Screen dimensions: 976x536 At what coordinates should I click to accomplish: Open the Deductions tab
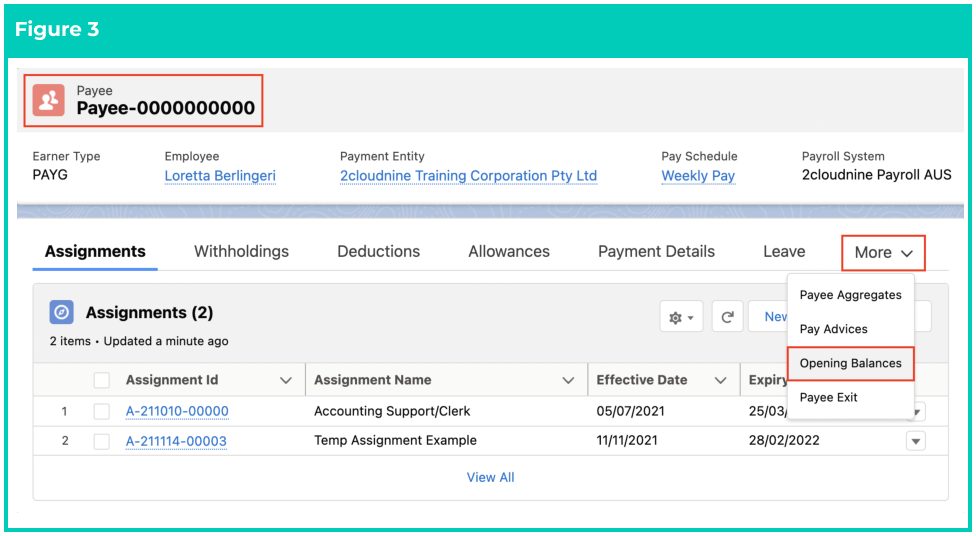pyautogui.click(x=378, y=252)
